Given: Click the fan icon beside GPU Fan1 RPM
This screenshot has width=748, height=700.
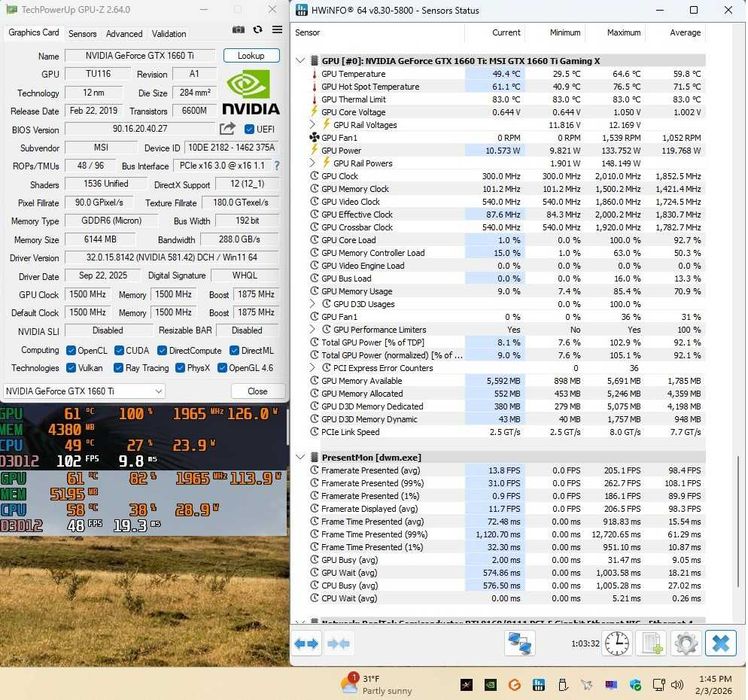Looking at the screenshot, I should coord(314,137).
